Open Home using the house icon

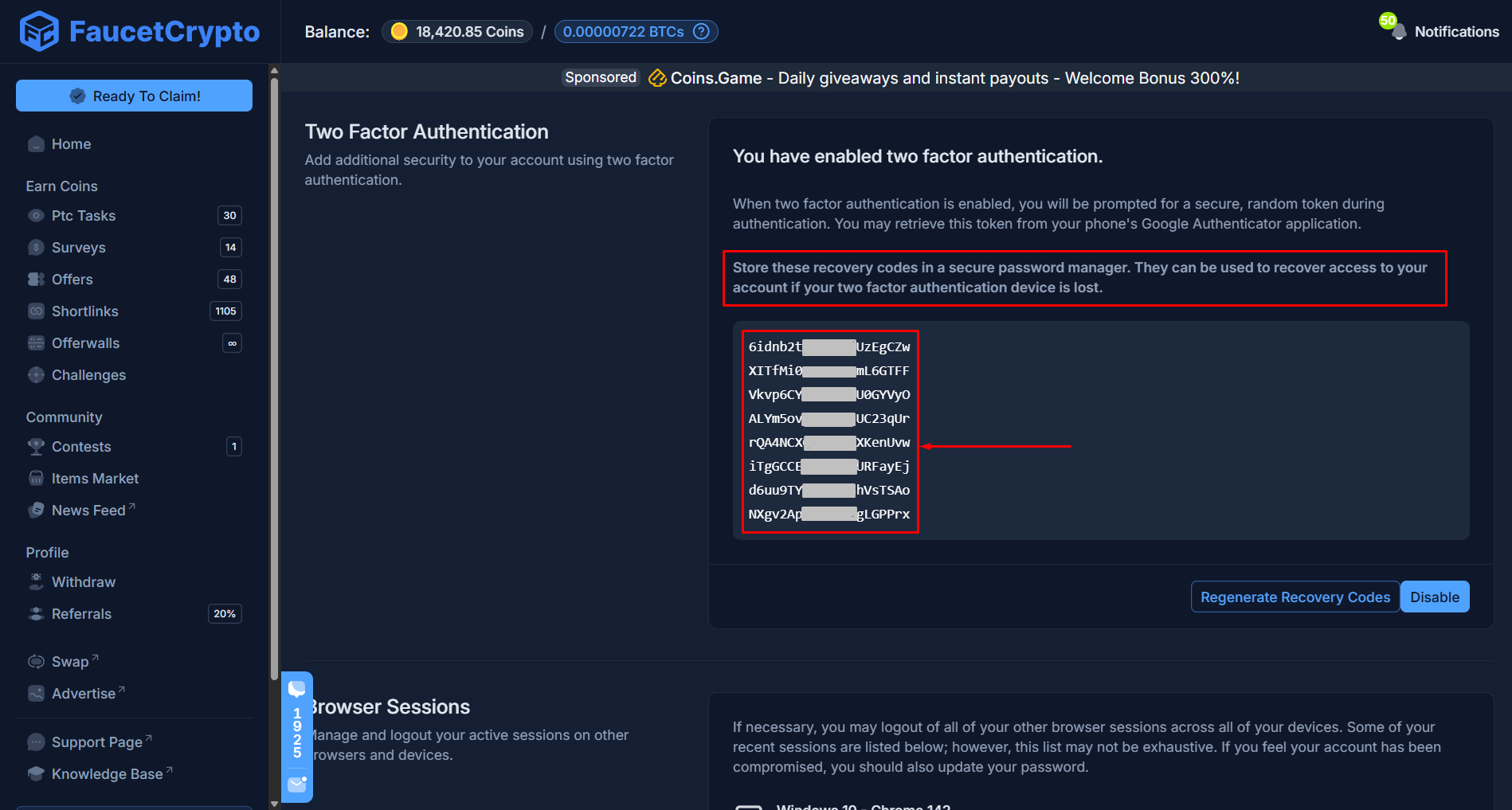pos(36,144)
